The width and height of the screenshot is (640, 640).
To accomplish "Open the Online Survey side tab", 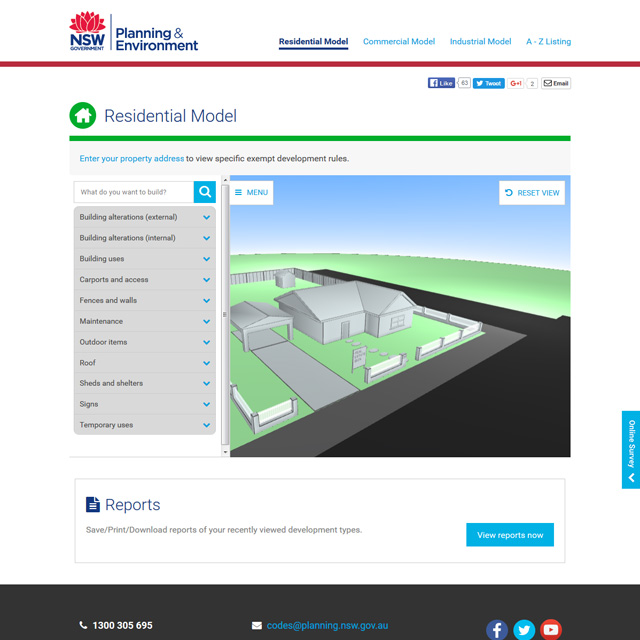I will 631,449.
